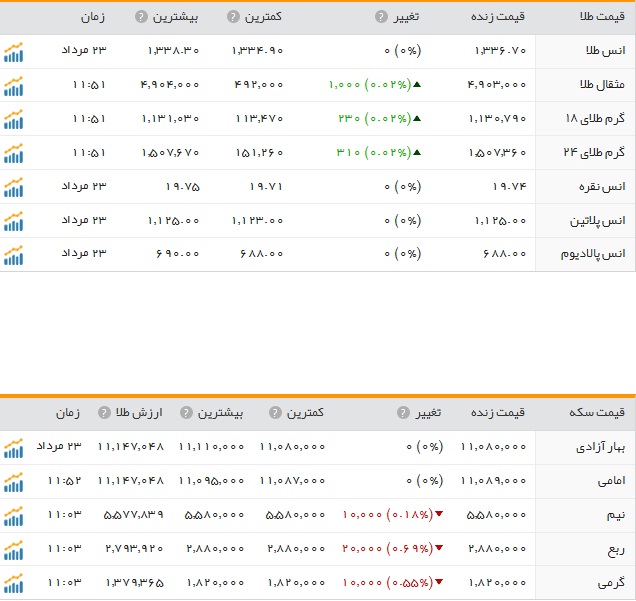Click the انس پلاتین row label
This screenshot has height=601, width=636.
coord(597,221)
